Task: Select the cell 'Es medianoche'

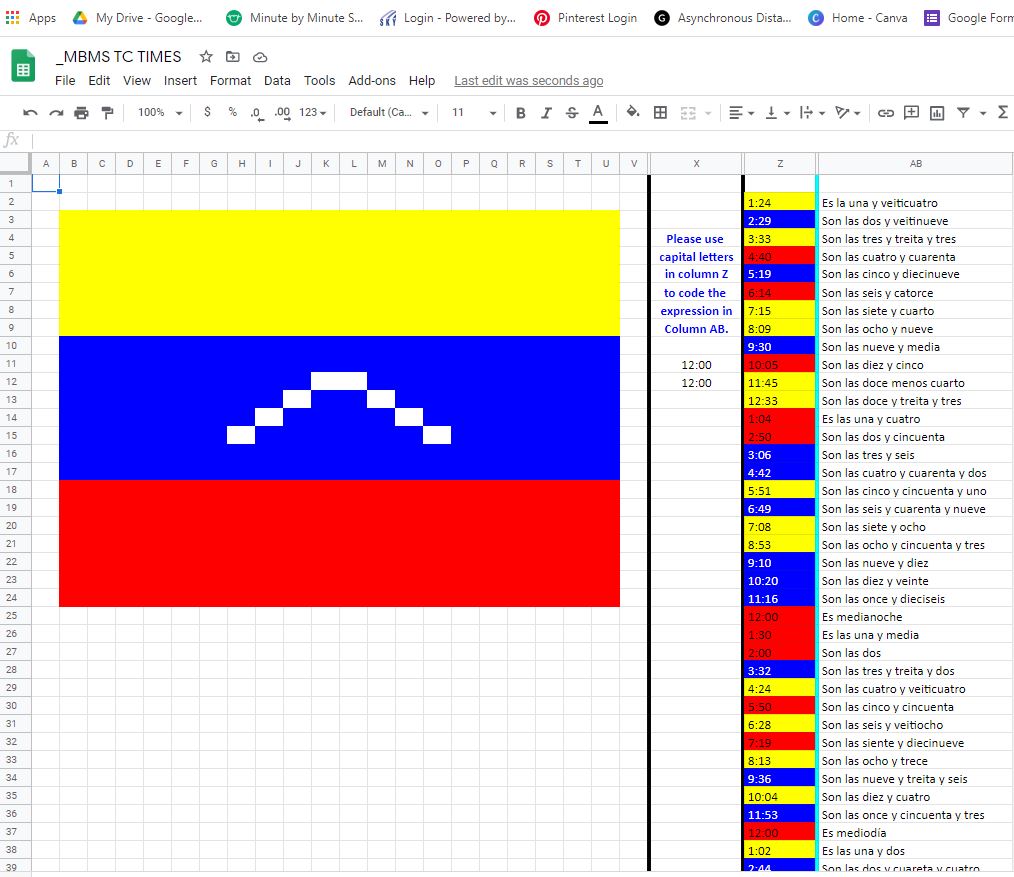Action: (916, 617)
